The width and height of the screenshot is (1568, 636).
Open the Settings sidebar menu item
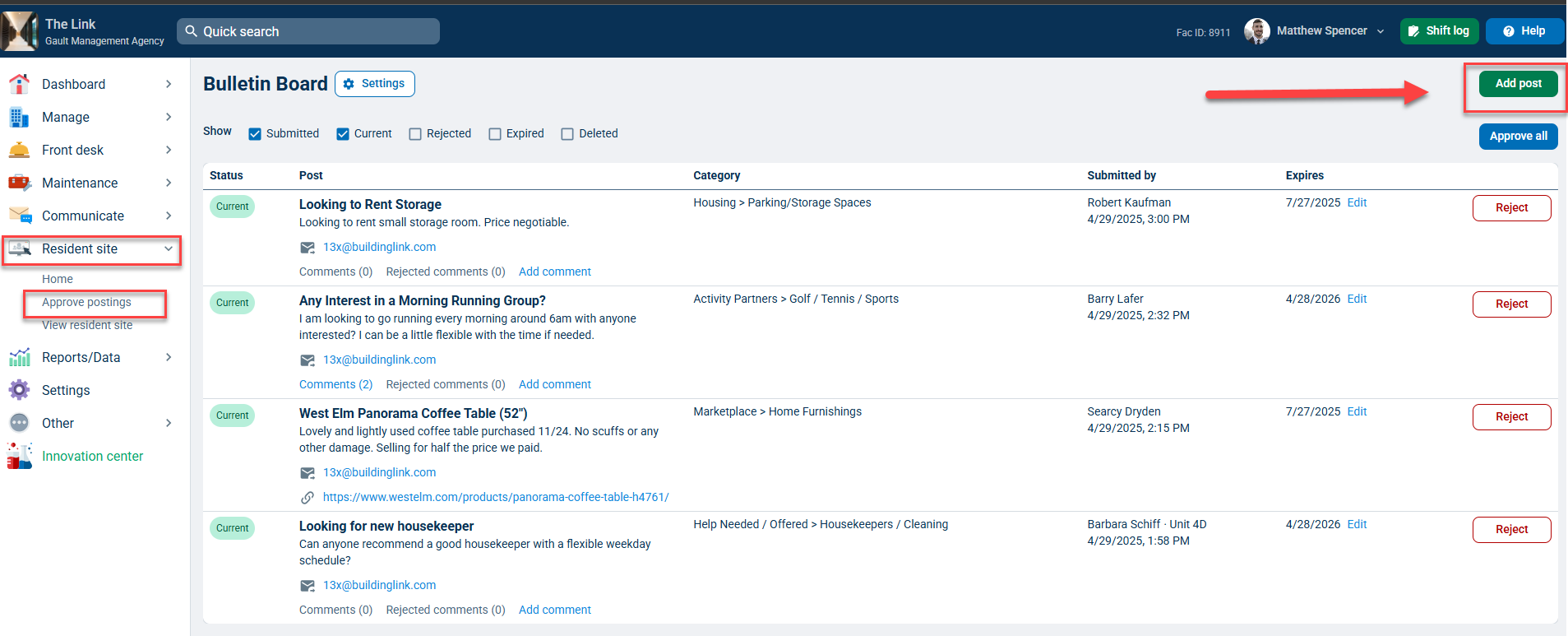pyautogui.click(x=66, y=390)
